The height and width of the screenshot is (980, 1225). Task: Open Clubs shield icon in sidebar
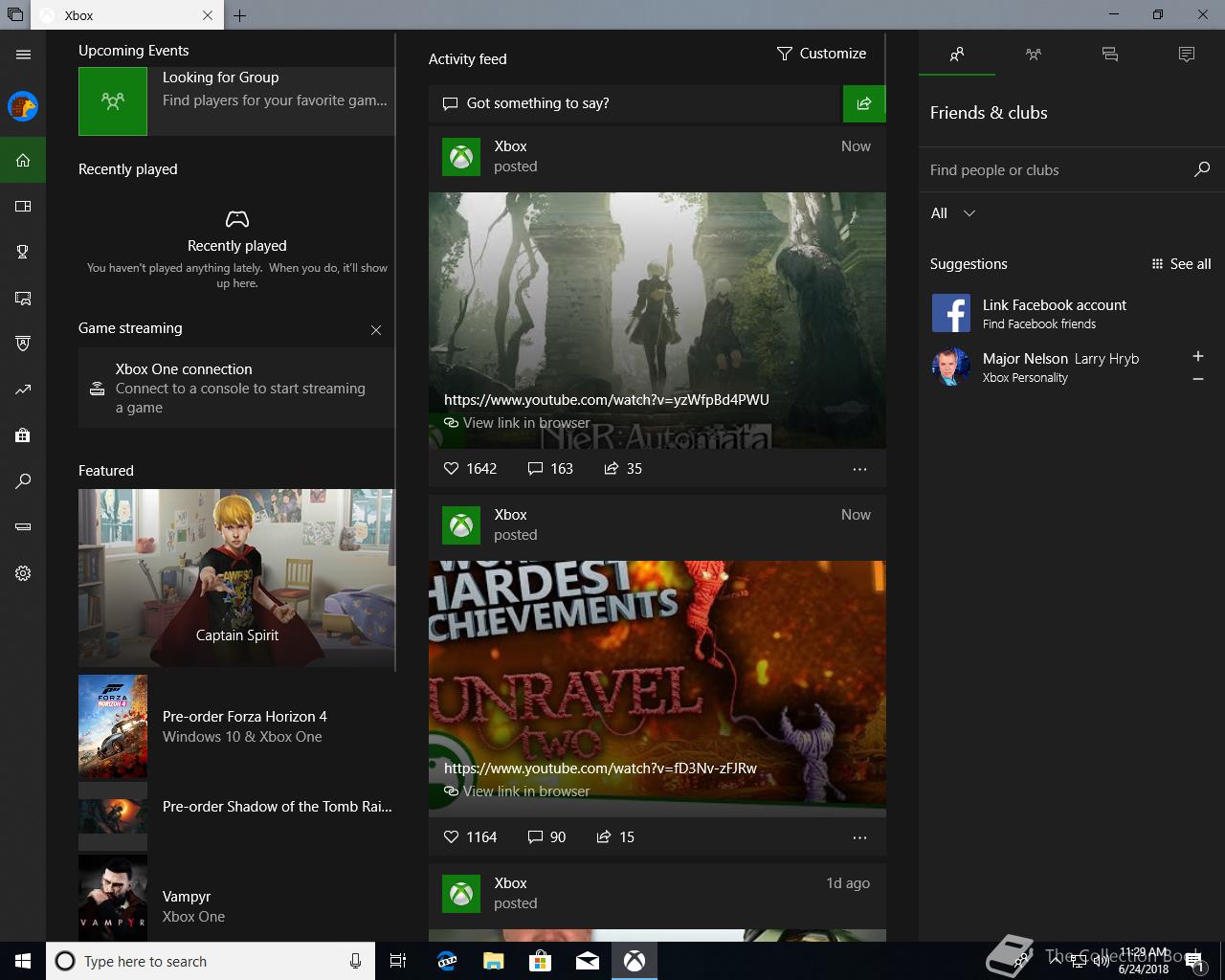pyautogui.click(x=23, y=344)
